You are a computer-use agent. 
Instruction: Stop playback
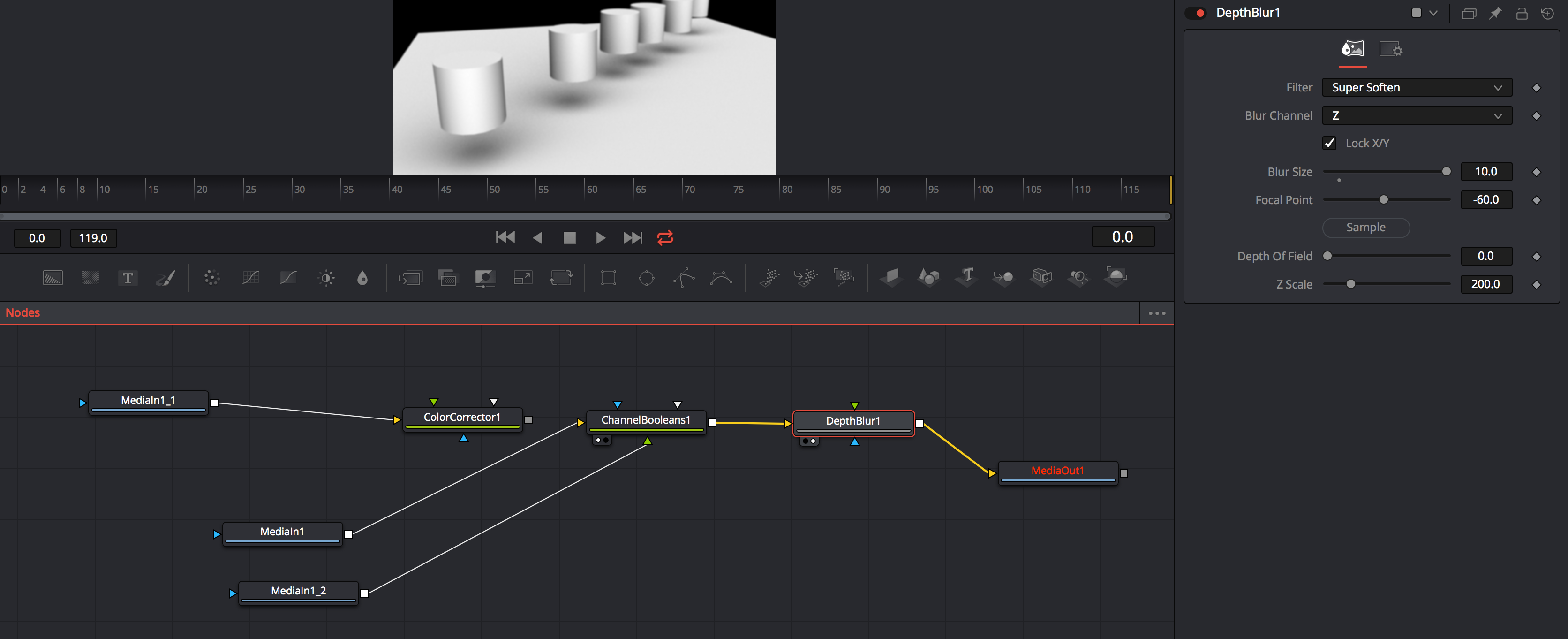coord(569,237)
